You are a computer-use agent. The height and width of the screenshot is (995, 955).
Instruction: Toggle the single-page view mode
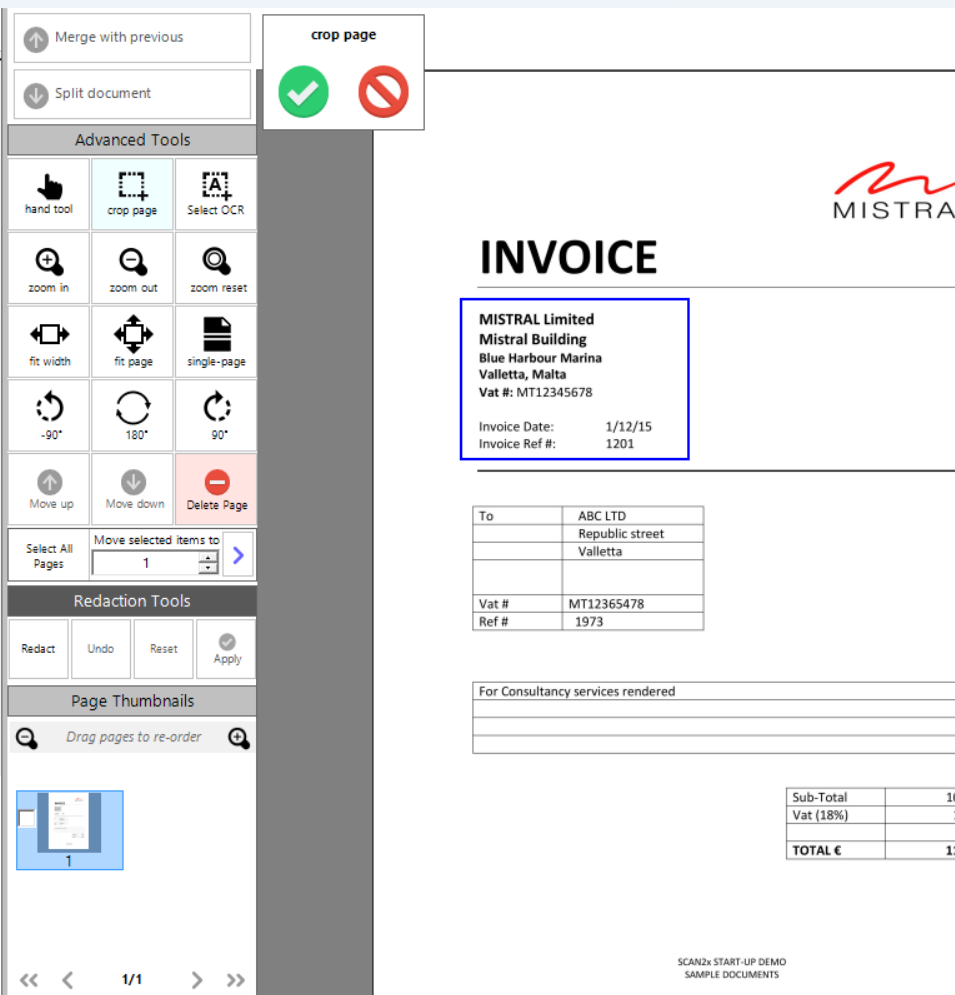pos(216,341)
